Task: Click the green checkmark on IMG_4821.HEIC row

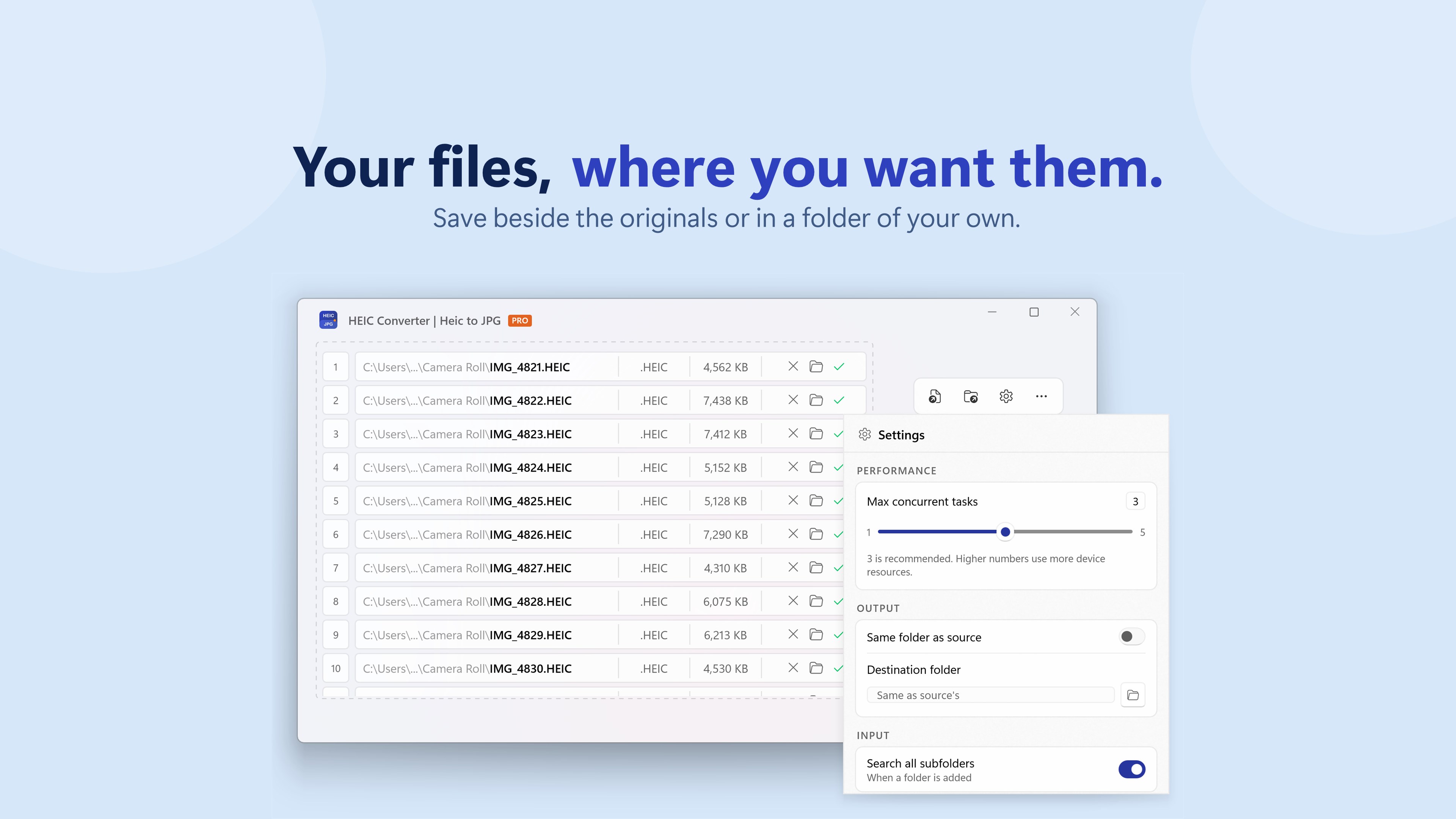Action: (x=839, y=367)
